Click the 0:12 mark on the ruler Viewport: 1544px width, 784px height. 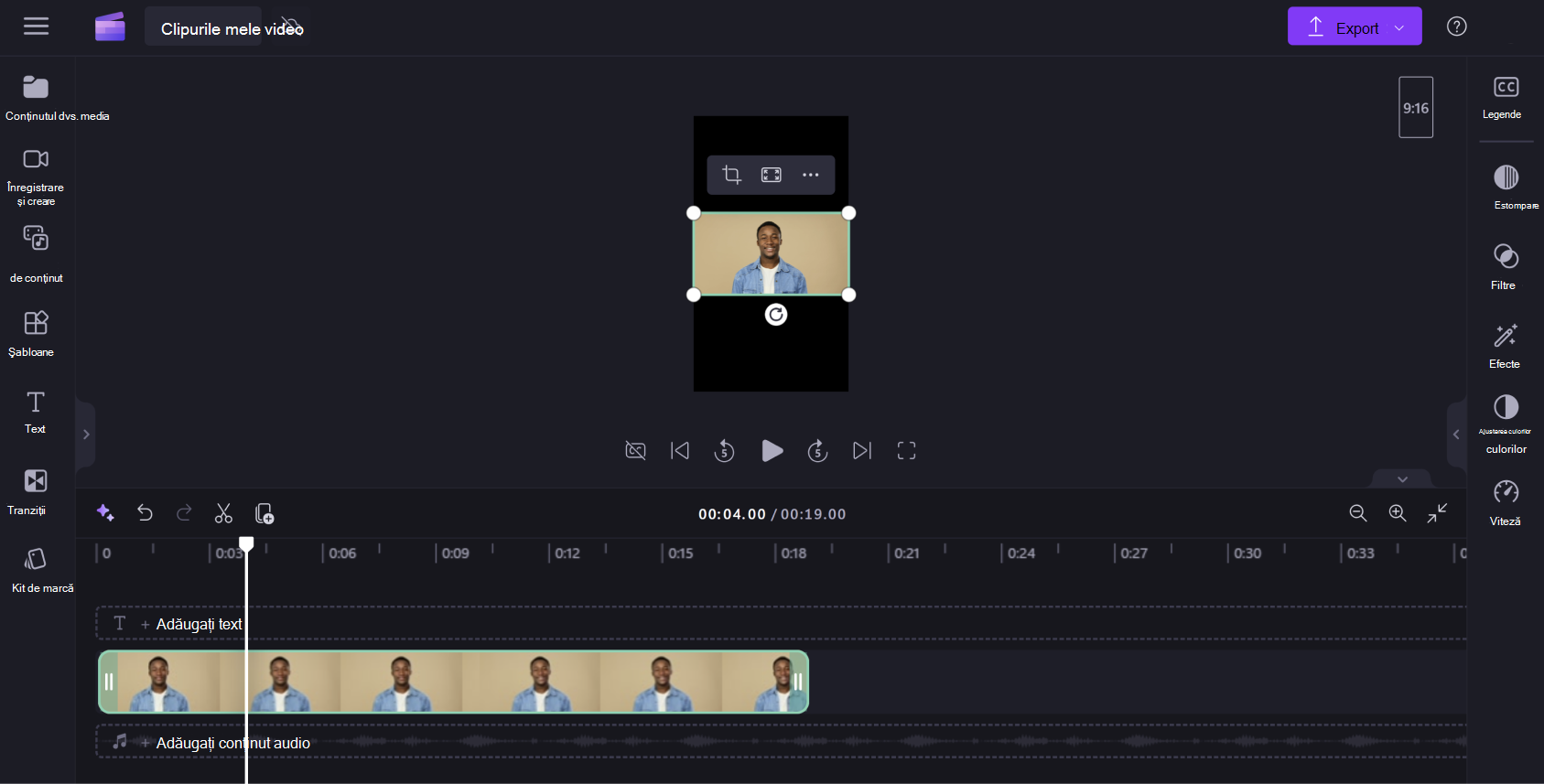[567, 553]
